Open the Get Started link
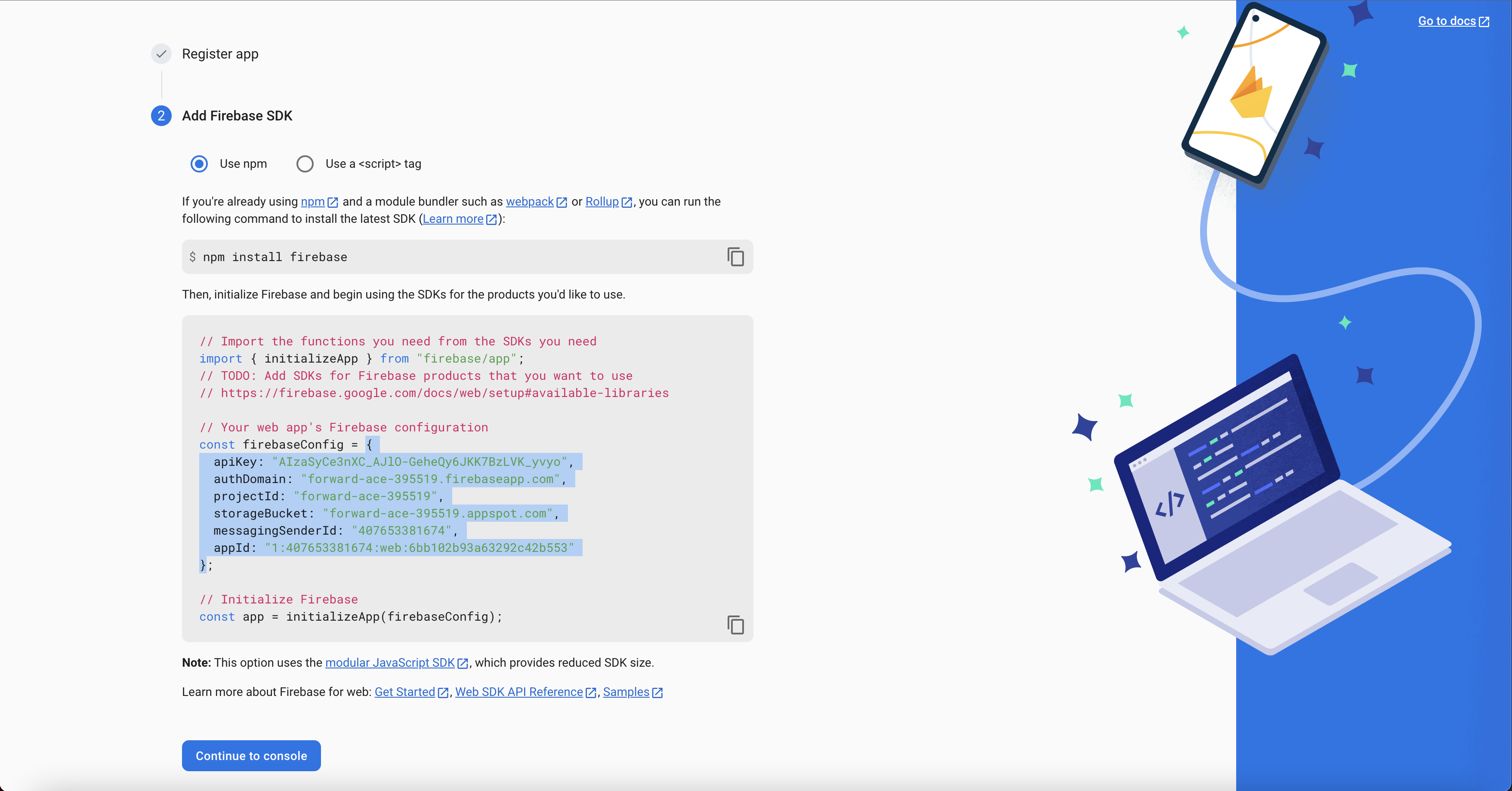Image resolution: width=1512 pixels, height=791 pixels. click(x=404, y=692)
